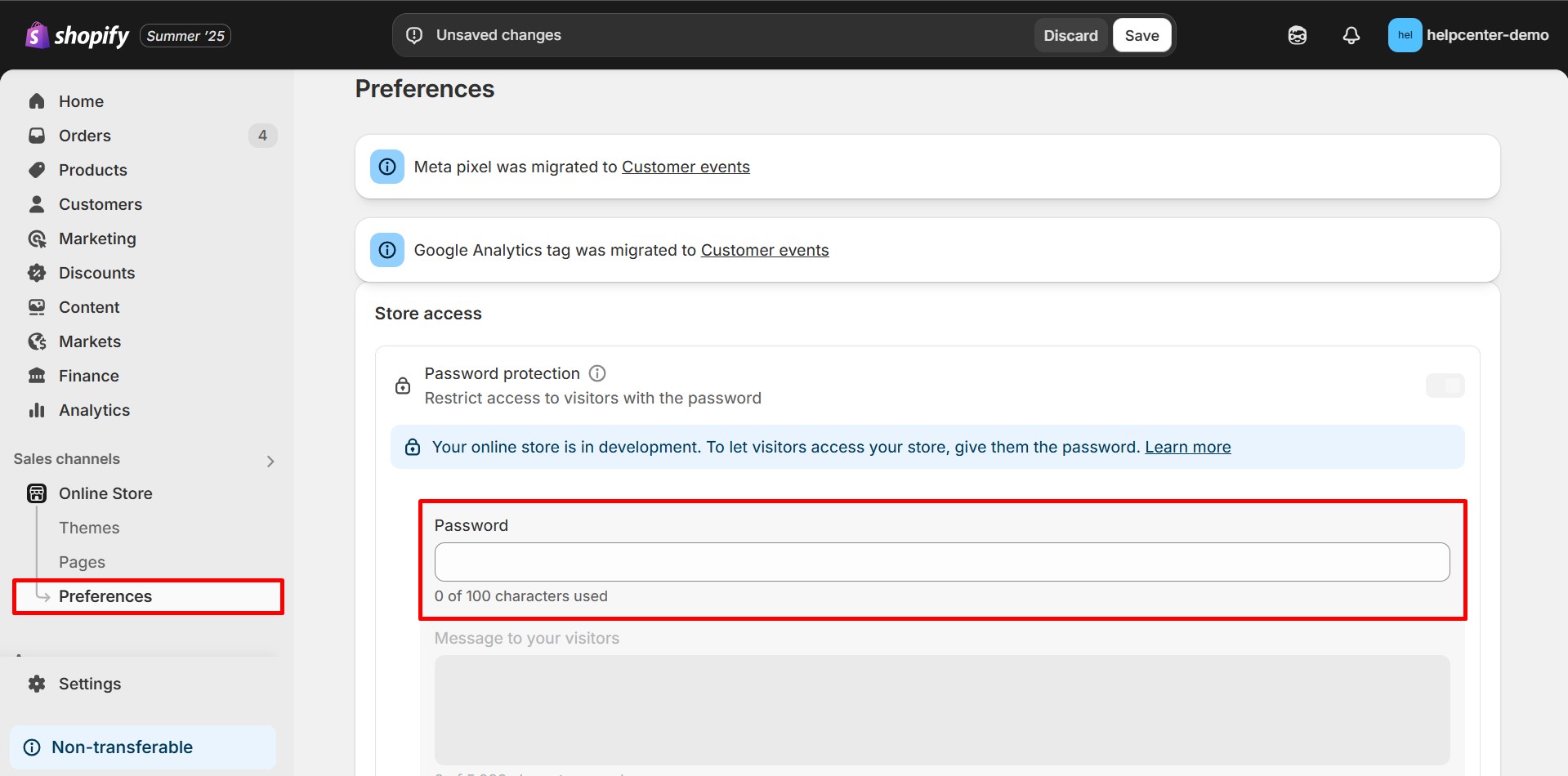Click the Discounts icon in sidebar
1568x776 pixels.
[x=37, y=273]
